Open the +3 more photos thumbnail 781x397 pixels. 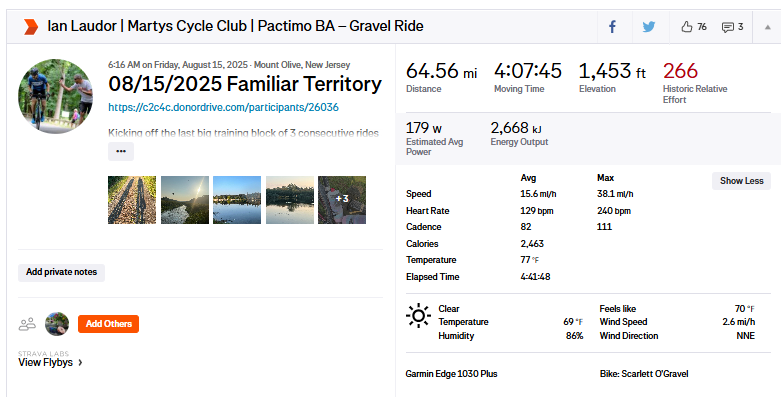[x=342, y=200]
